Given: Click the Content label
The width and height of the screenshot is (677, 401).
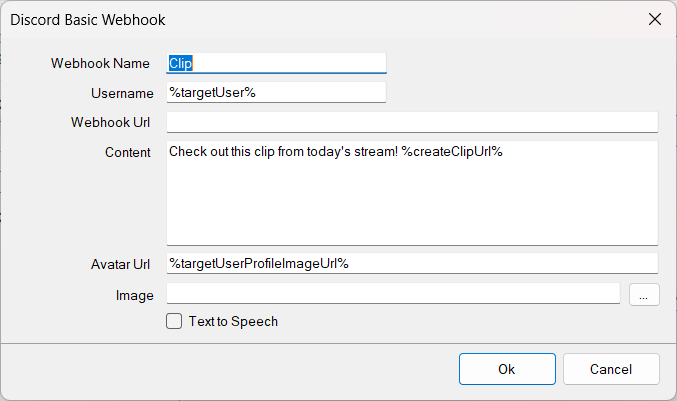Looking at the screenshot, I should (127, 153).
